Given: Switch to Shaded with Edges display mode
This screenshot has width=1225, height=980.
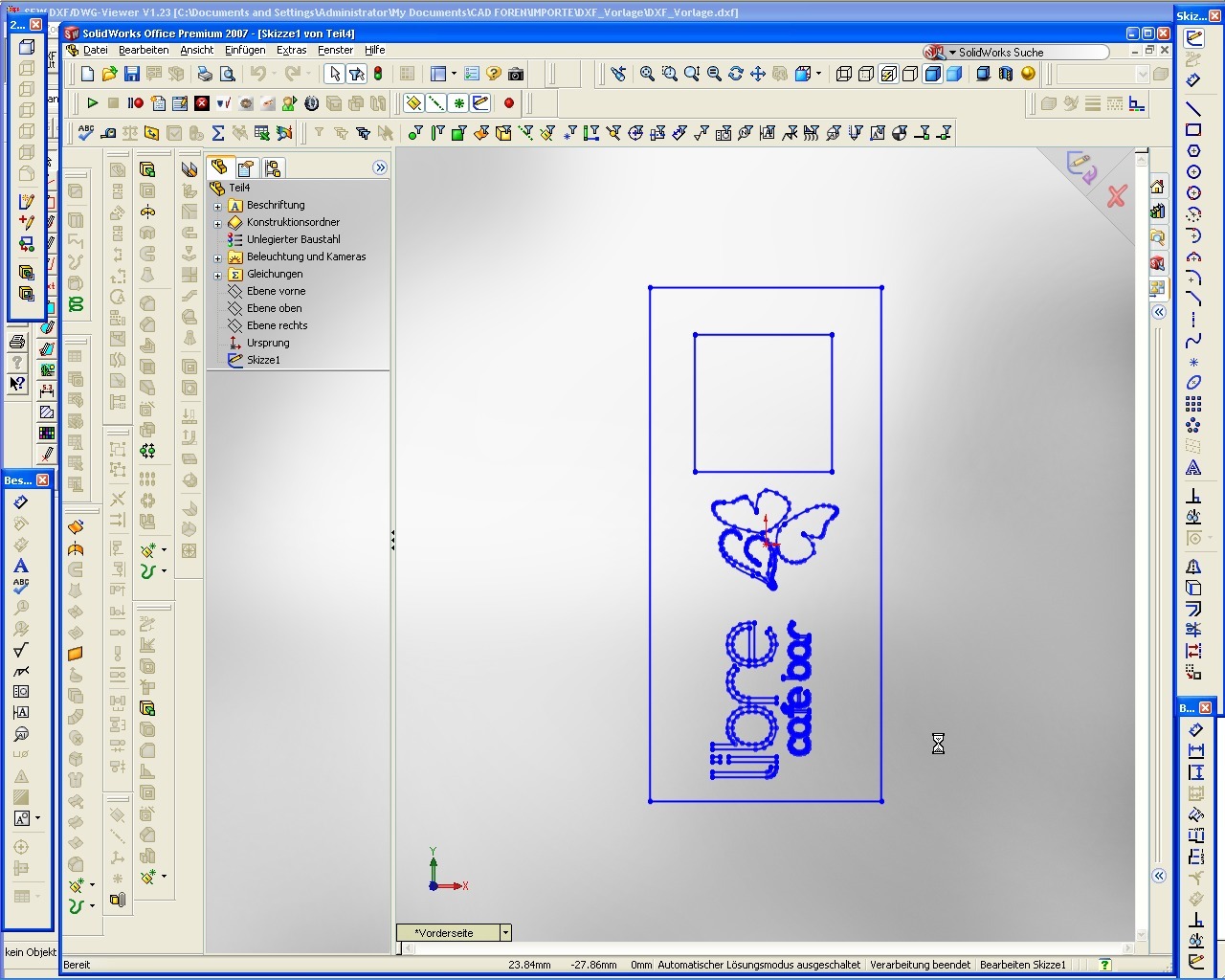Looking at the screenshot, I should pos(931,73).
